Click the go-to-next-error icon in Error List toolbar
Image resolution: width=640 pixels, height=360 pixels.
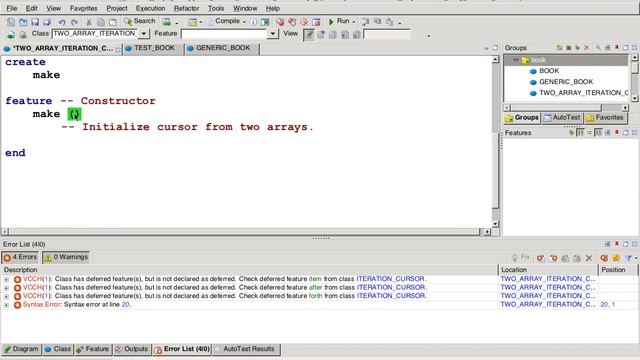(540, 258)
